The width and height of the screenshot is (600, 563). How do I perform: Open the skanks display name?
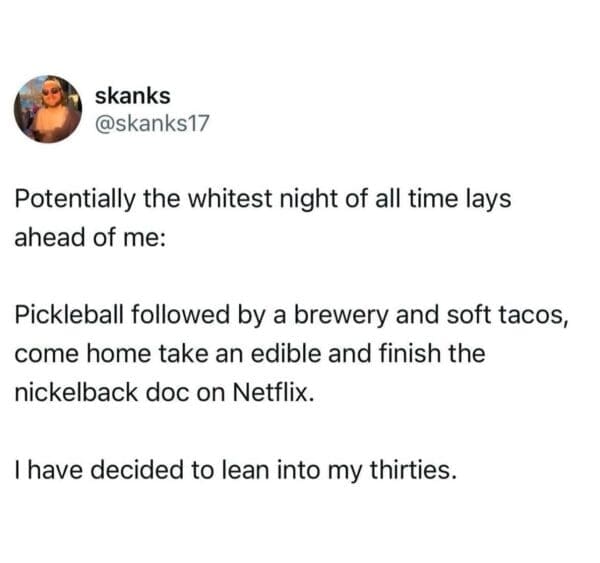click(x=132, y=95)
